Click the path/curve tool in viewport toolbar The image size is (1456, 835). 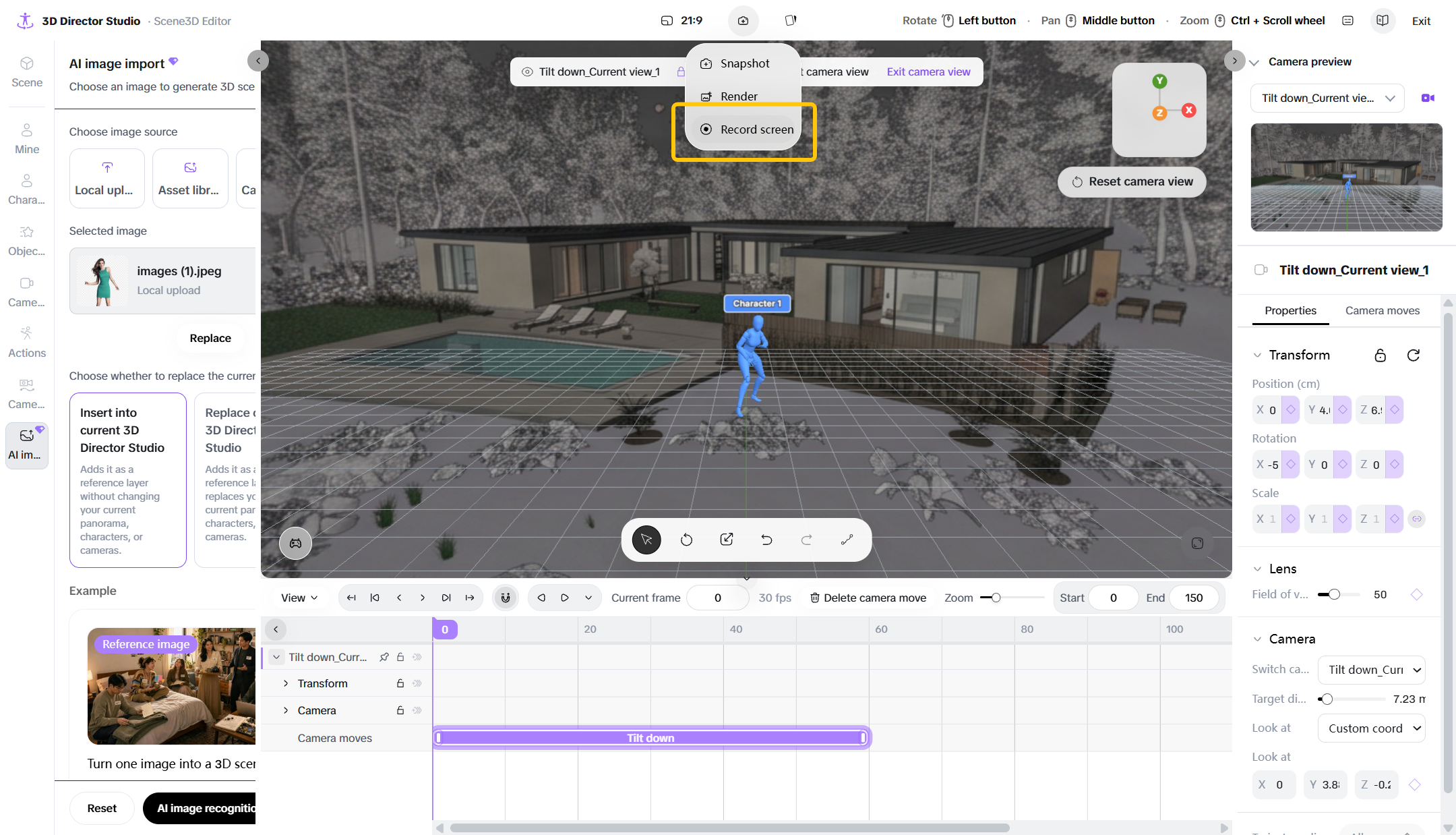coord(847,540)
